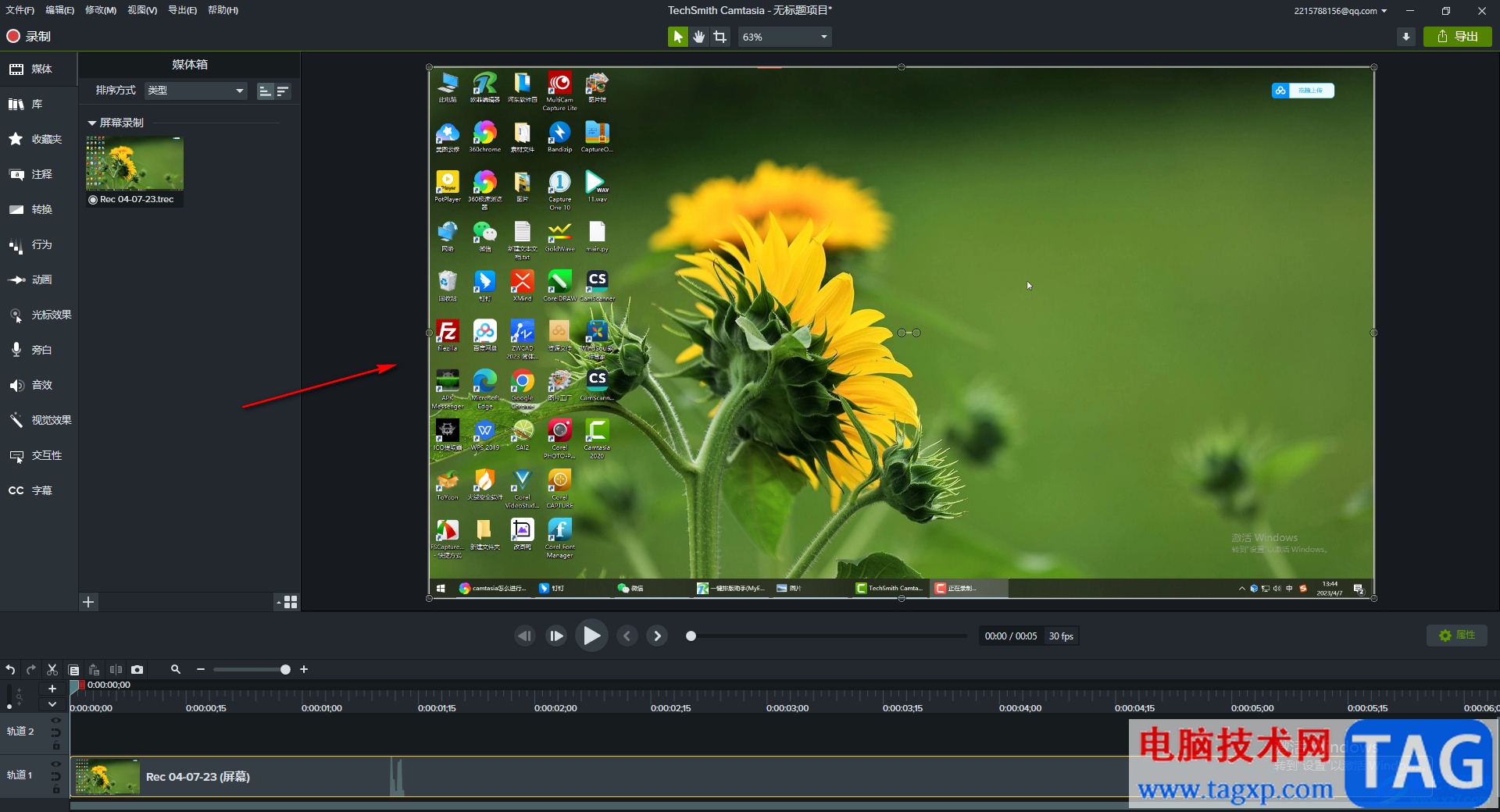This screenshot has height=812, width=1500.
Task: Collapse the 屏幕录制 media group
Action: click(x=92, y=123)
